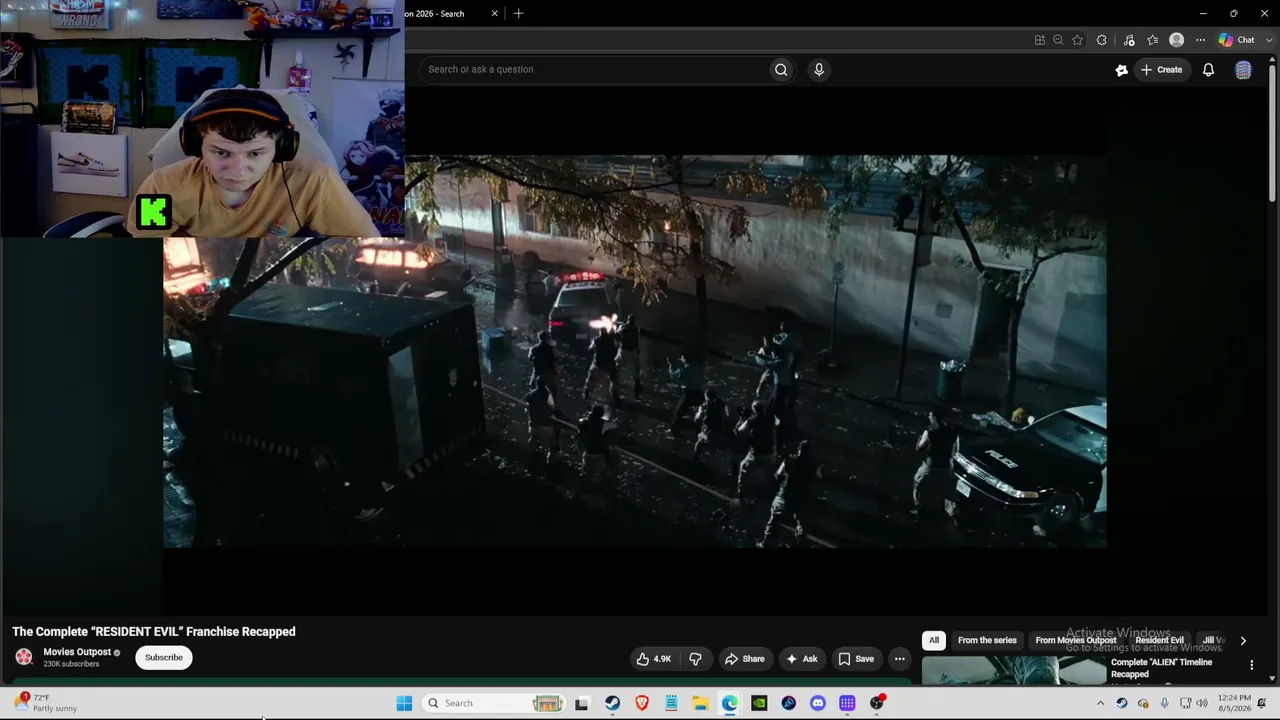Save the video to a playlist
1280x720 pixels.
pyautogui.click(x=856, y=659)
